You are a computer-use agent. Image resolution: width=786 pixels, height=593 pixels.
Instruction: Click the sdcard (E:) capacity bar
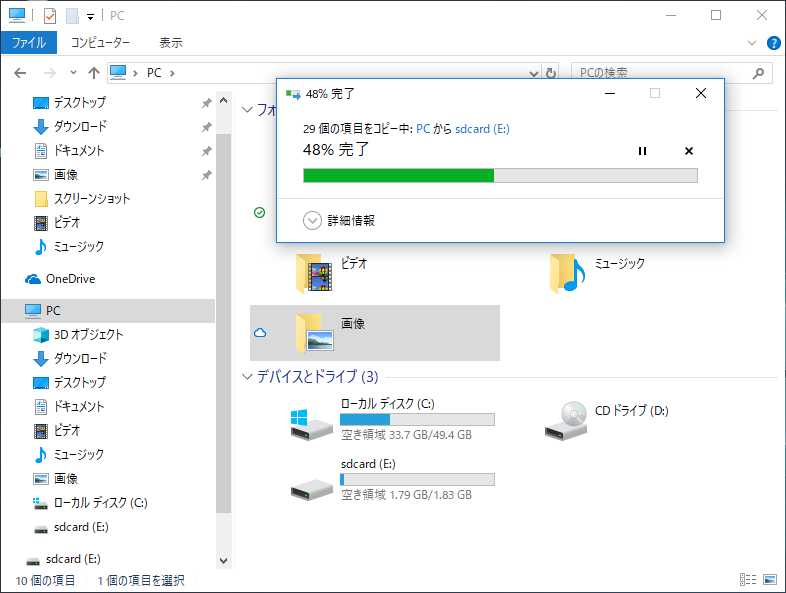click(x=417, y=480)
